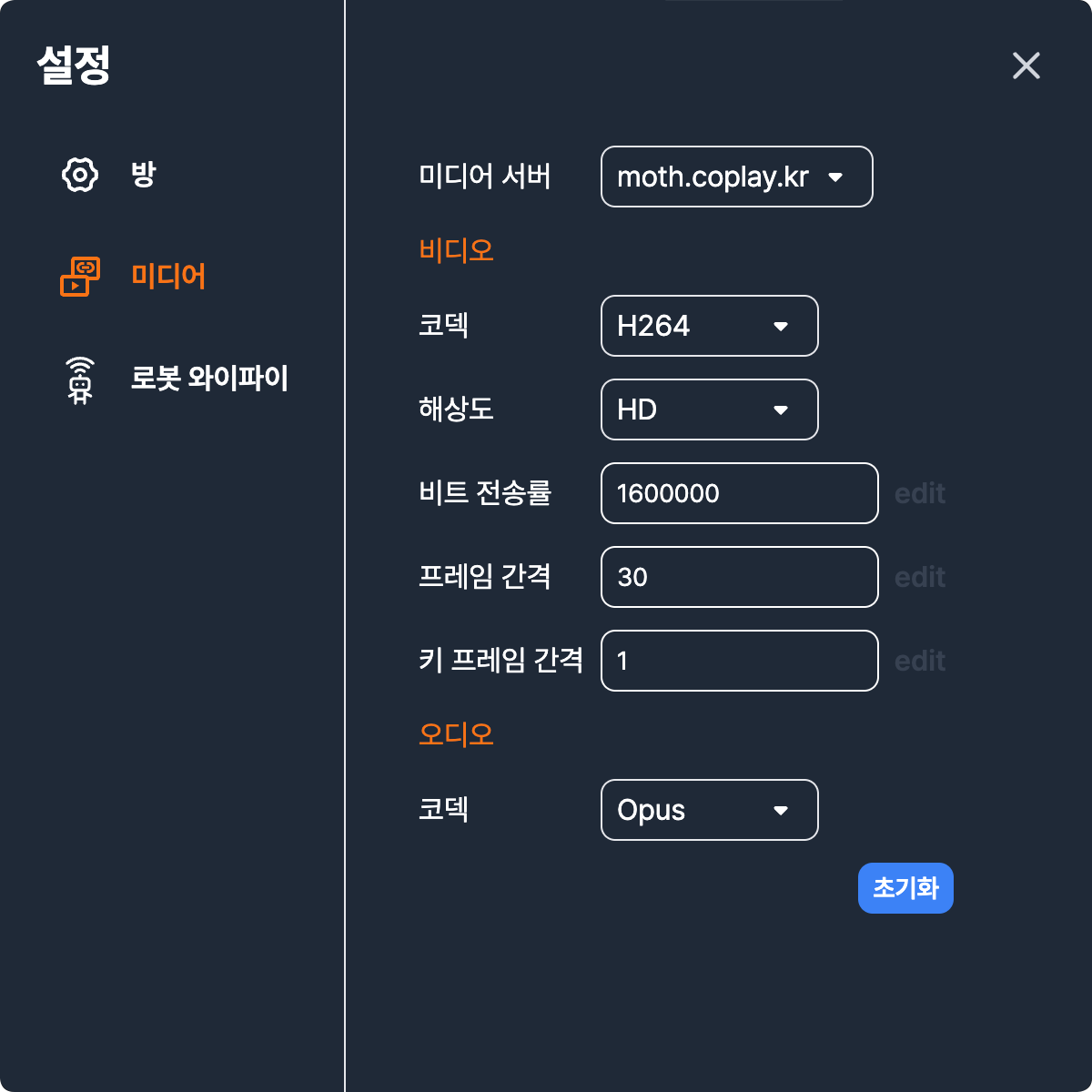Click edit next to 프레임 간격

(920, 577)
